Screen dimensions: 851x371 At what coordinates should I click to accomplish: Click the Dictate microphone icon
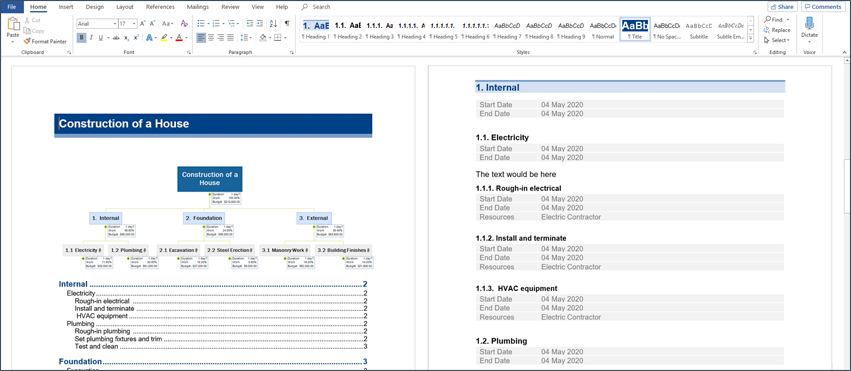point(809,24)
